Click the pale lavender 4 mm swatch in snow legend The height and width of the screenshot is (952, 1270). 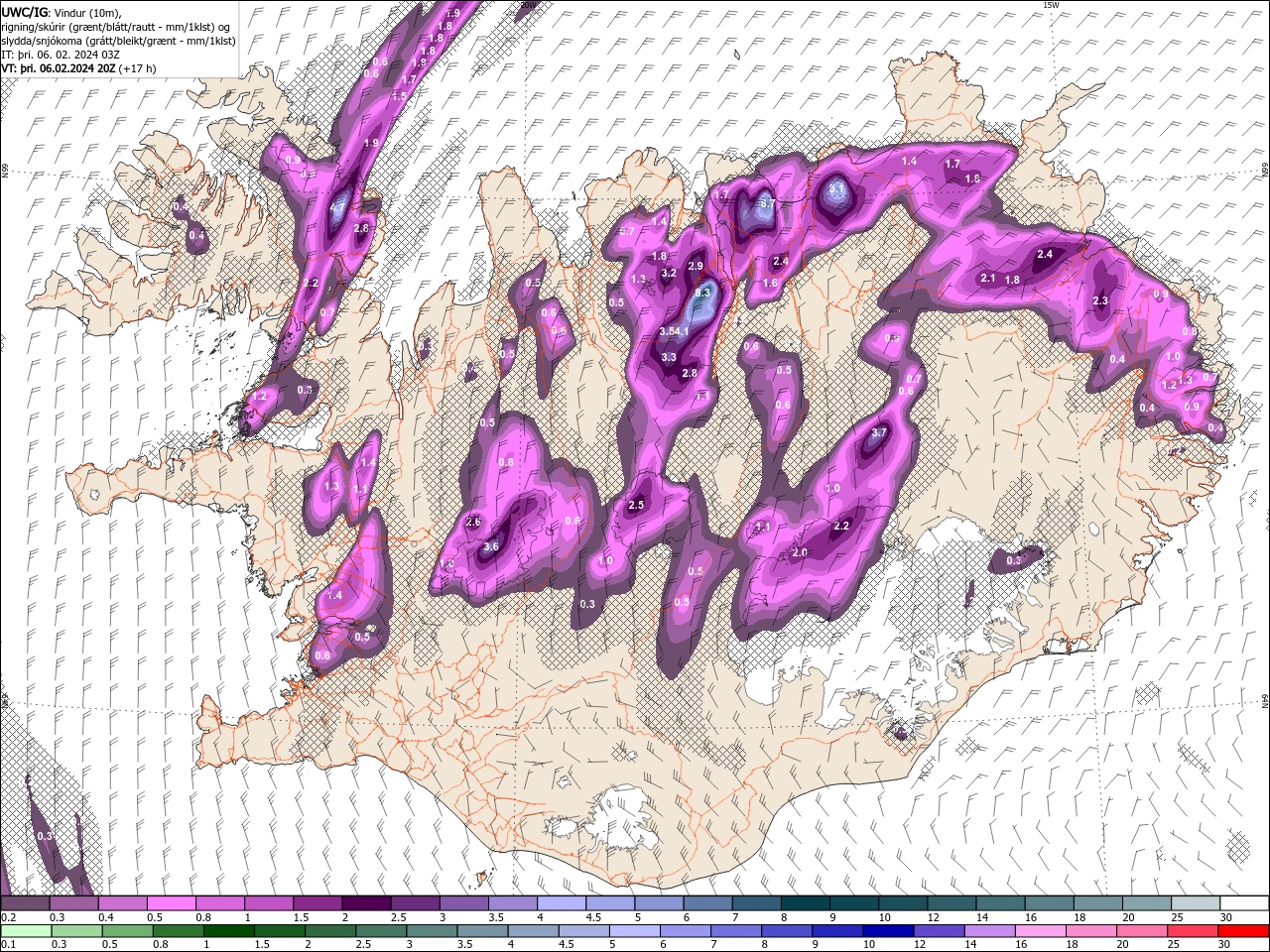click(x=562, y=903)
